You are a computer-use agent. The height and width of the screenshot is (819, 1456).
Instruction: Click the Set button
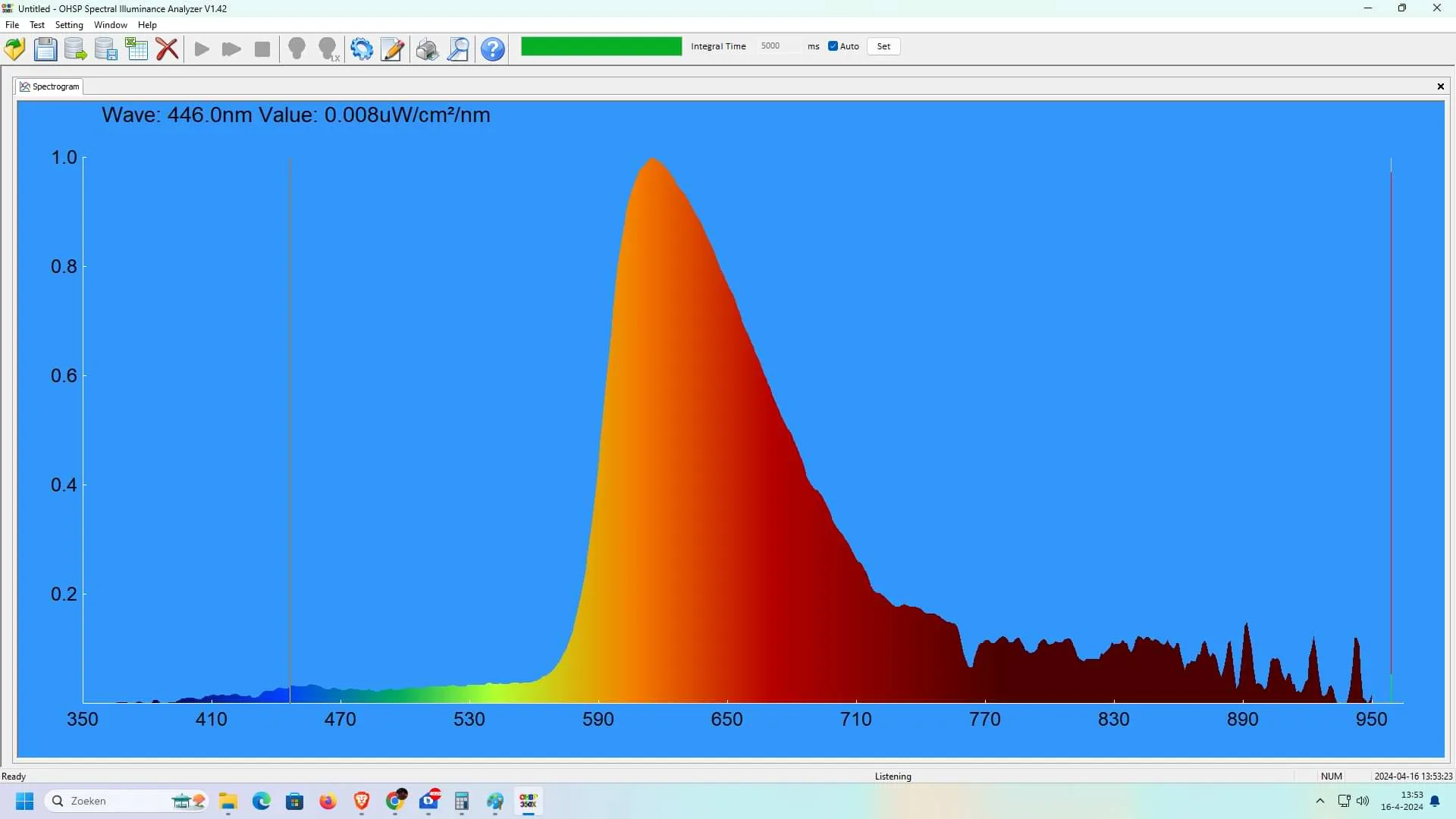coord(883,46)
